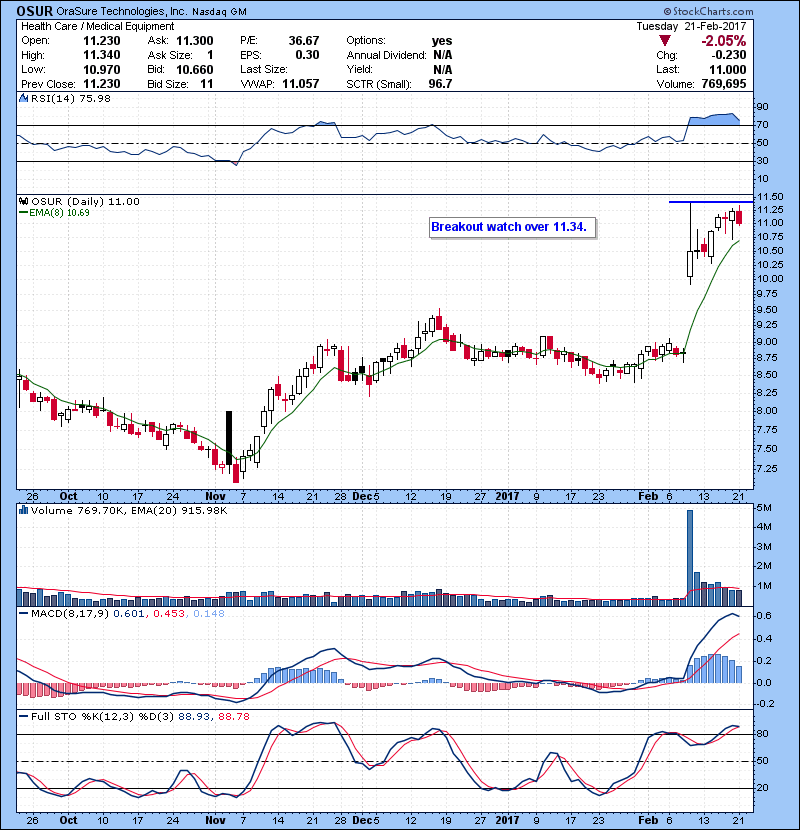Click the Chg value -0.230

(729, 55)
